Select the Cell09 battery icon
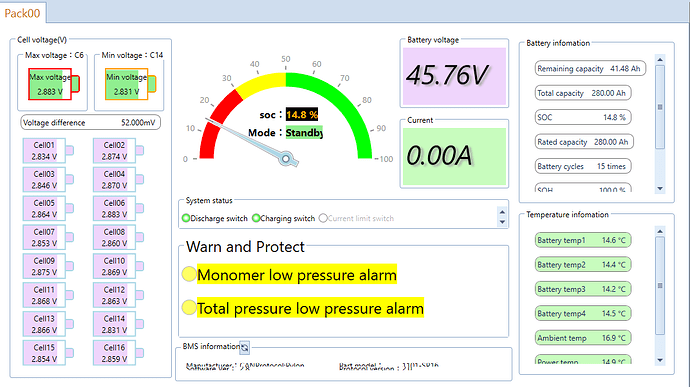The height and width of the screenshot is (387, 690). [x=48, y=266]
